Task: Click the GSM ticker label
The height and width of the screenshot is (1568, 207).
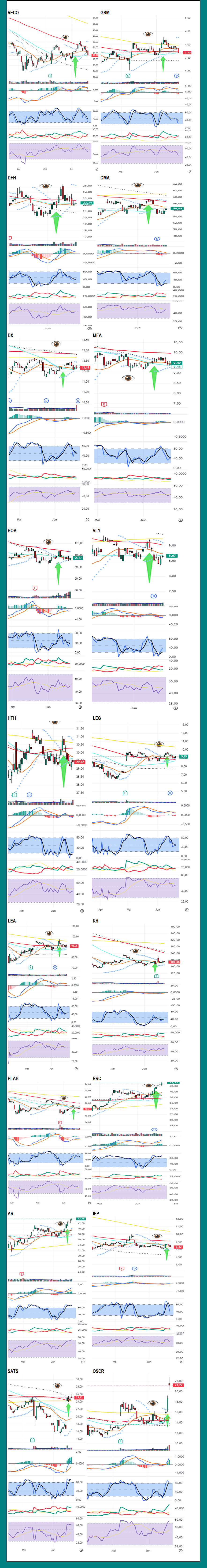Action: pos(105,13)
